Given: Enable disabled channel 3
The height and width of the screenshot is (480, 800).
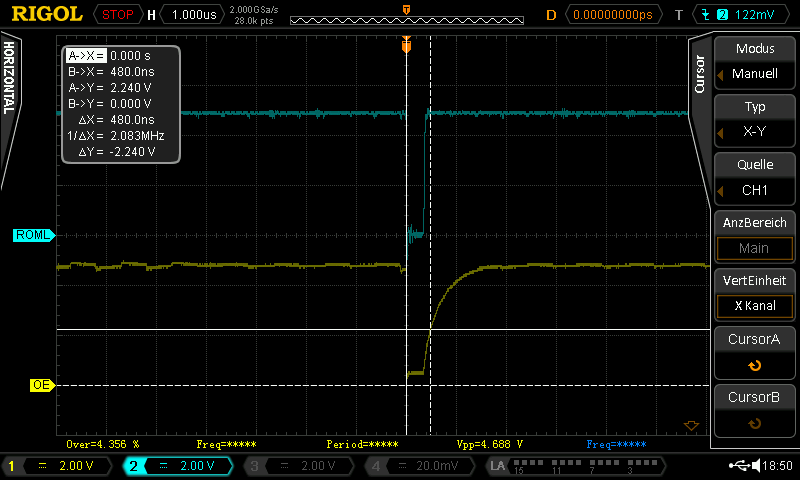Looking at the screenshot, I should [x=297, y=466].
